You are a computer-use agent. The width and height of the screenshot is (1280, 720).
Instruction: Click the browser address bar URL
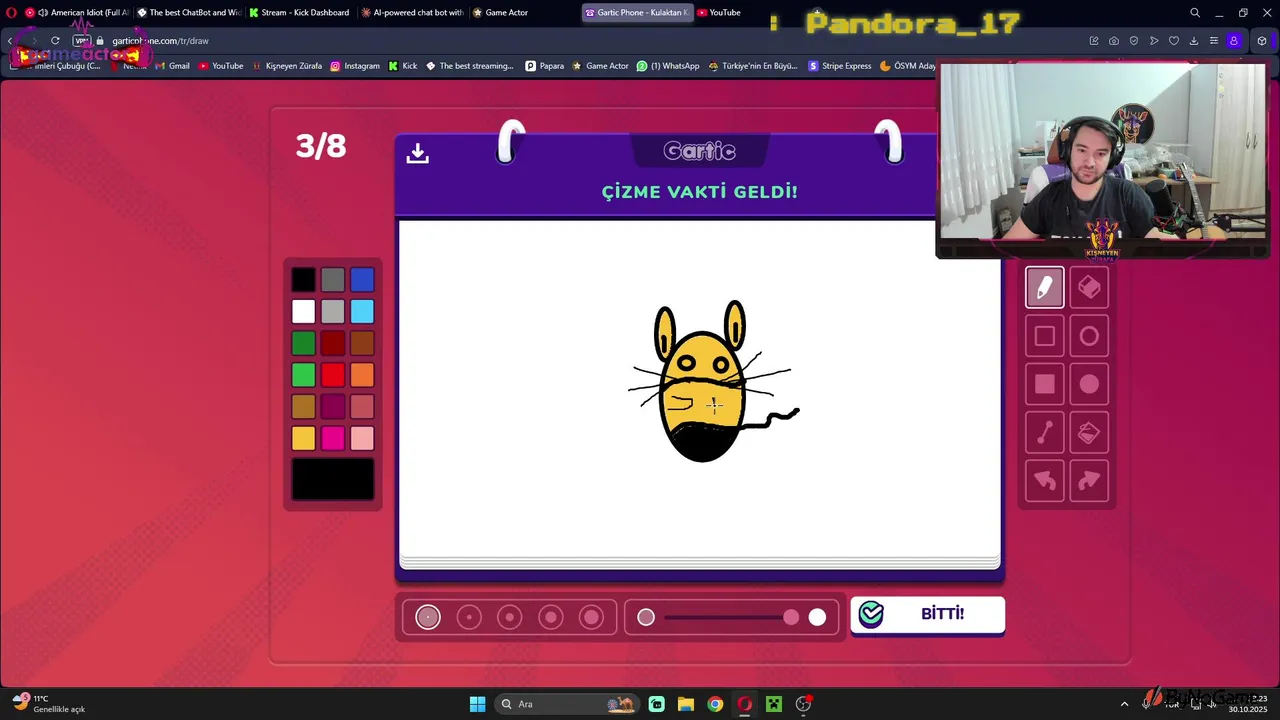coord(160,41)
